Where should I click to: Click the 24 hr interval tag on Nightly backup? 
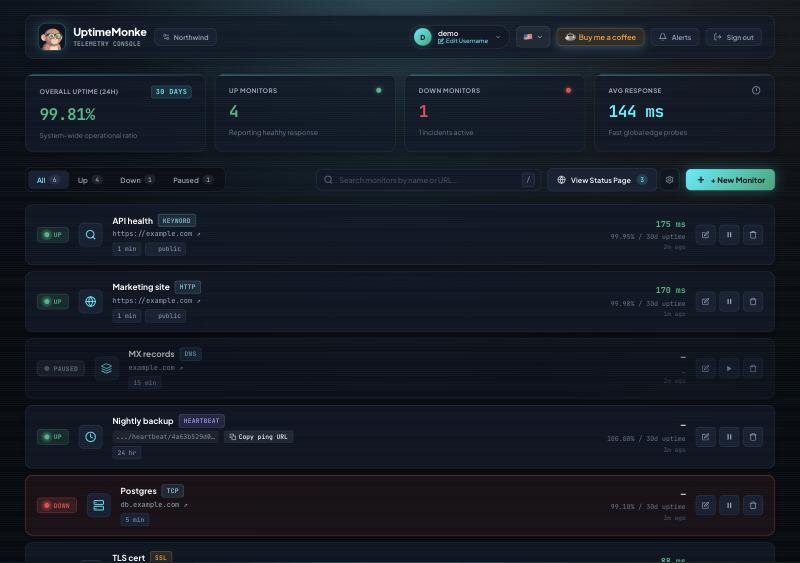click(127, 453)
